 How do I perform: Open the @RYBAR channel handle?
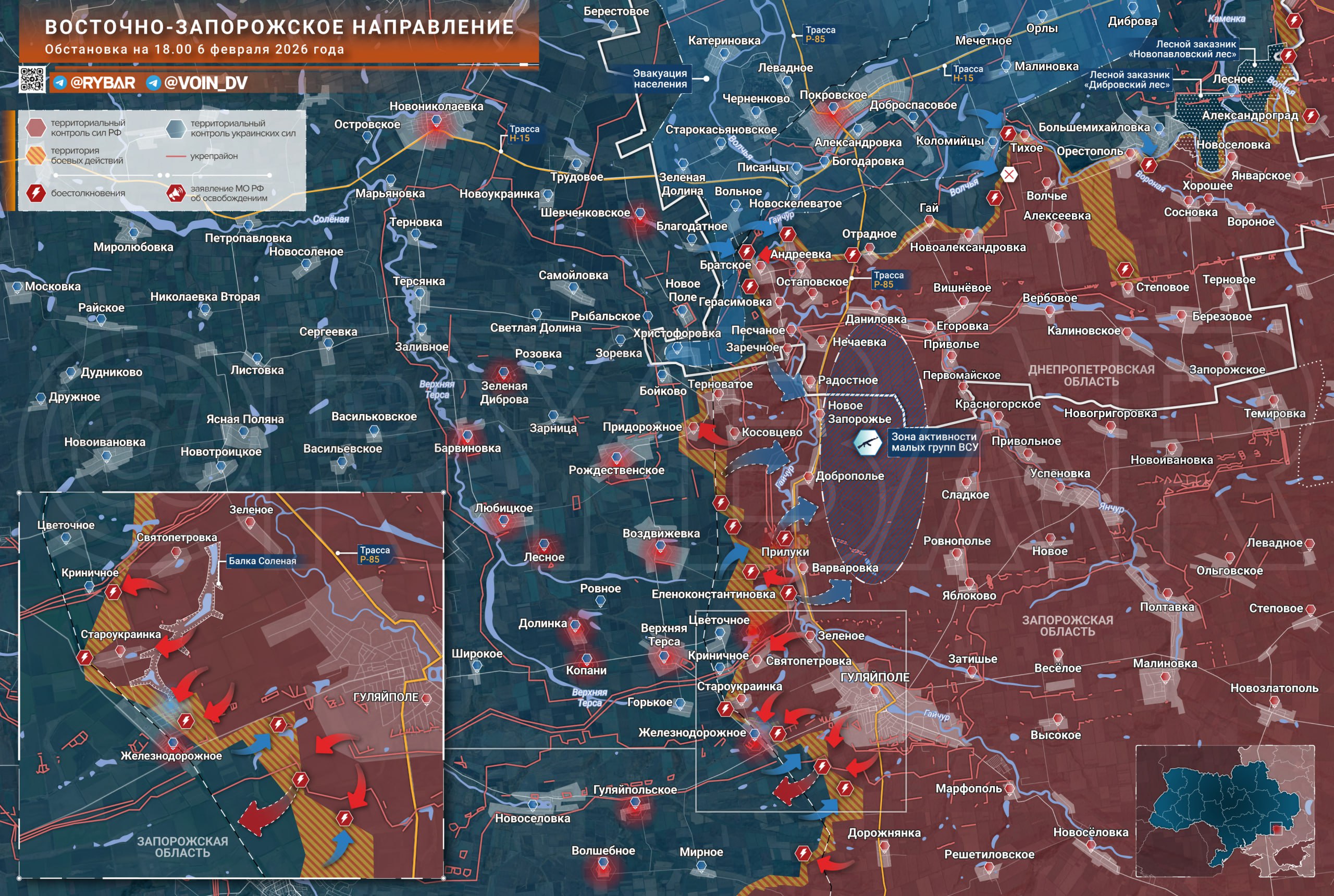102,83
